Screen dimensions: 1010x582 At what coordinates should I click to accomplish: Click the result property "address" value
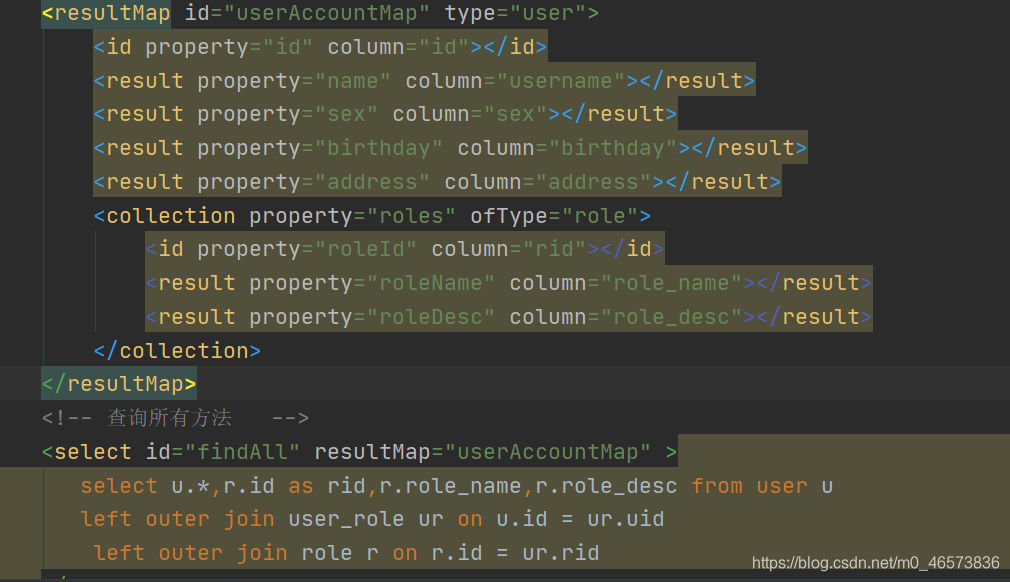click(x=372, y=182)
